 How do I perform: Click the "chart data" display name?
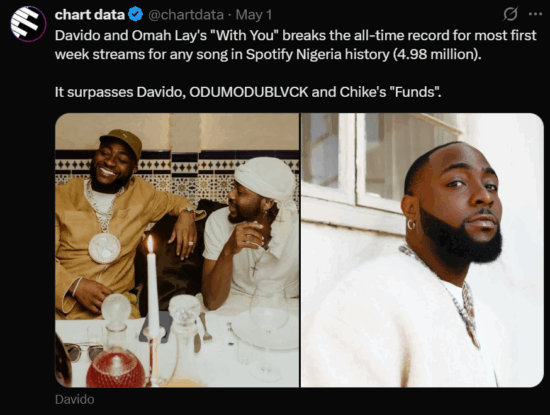tap(90, 15)
